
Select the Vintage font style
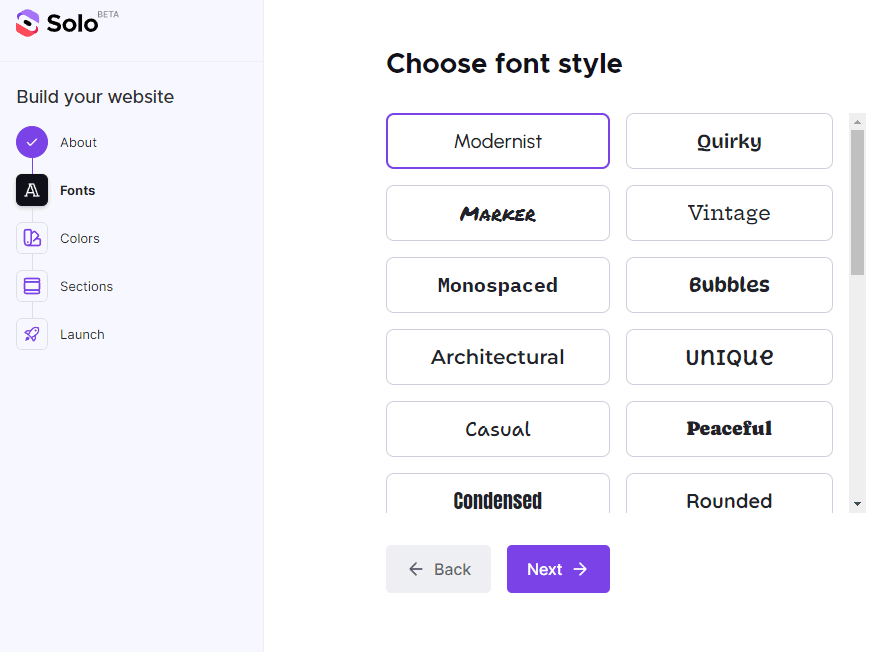[x=729, y=213]
